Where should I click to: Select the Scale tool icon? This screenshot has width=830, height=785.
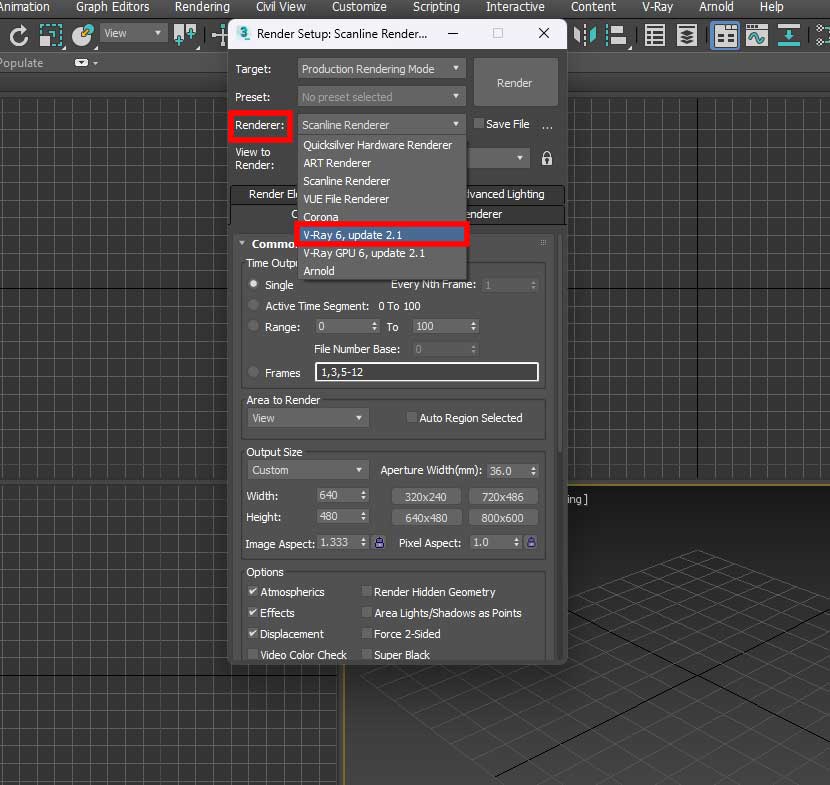51,35
